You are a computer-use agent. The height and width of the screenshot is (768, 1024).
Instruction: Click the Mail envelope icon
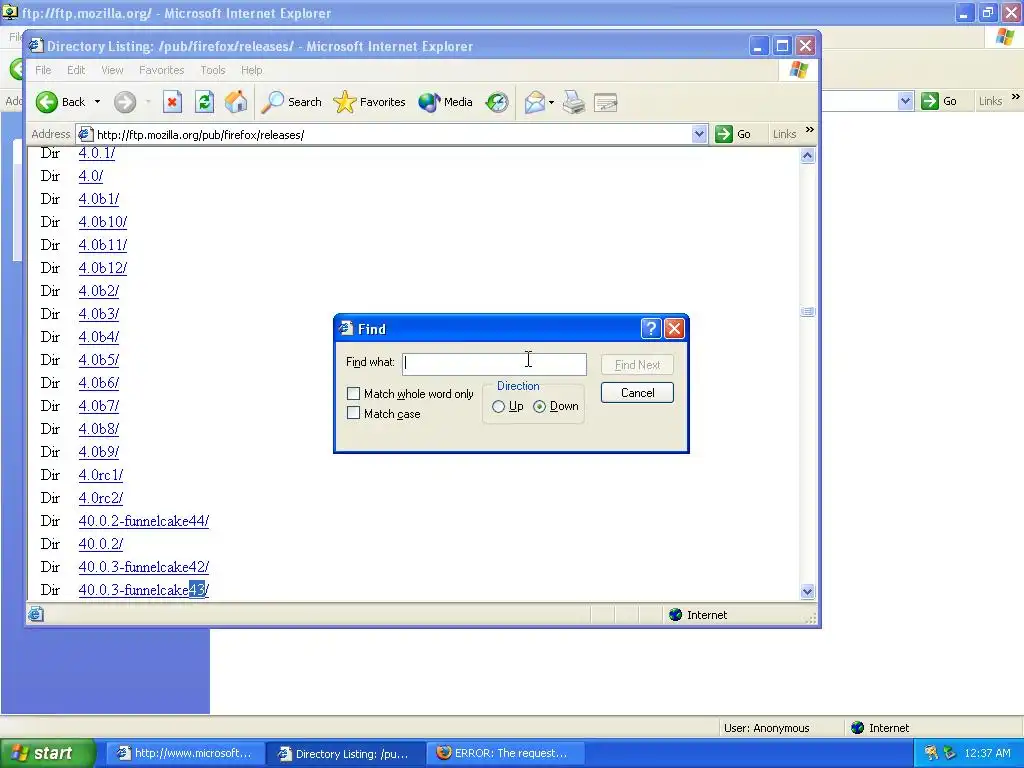tap(534, 102)
